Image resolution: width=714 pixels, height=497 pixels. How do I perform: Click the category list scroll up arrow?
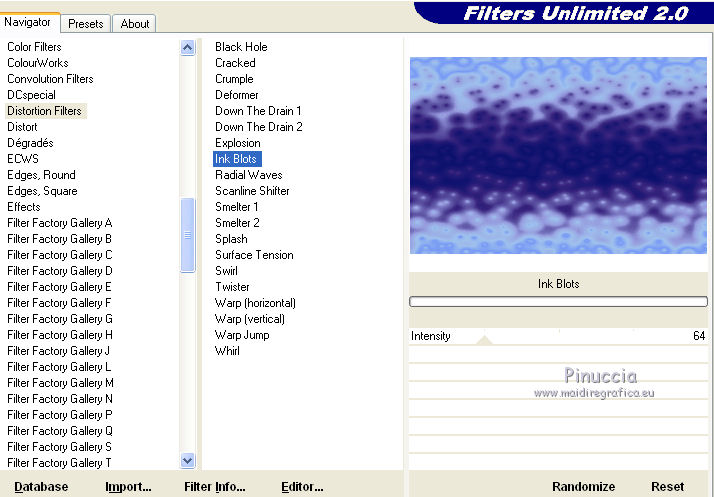[187, 47]
